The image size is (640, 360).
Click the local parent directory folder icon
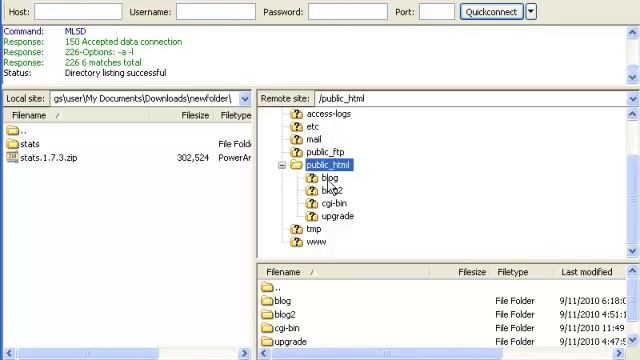13,131
